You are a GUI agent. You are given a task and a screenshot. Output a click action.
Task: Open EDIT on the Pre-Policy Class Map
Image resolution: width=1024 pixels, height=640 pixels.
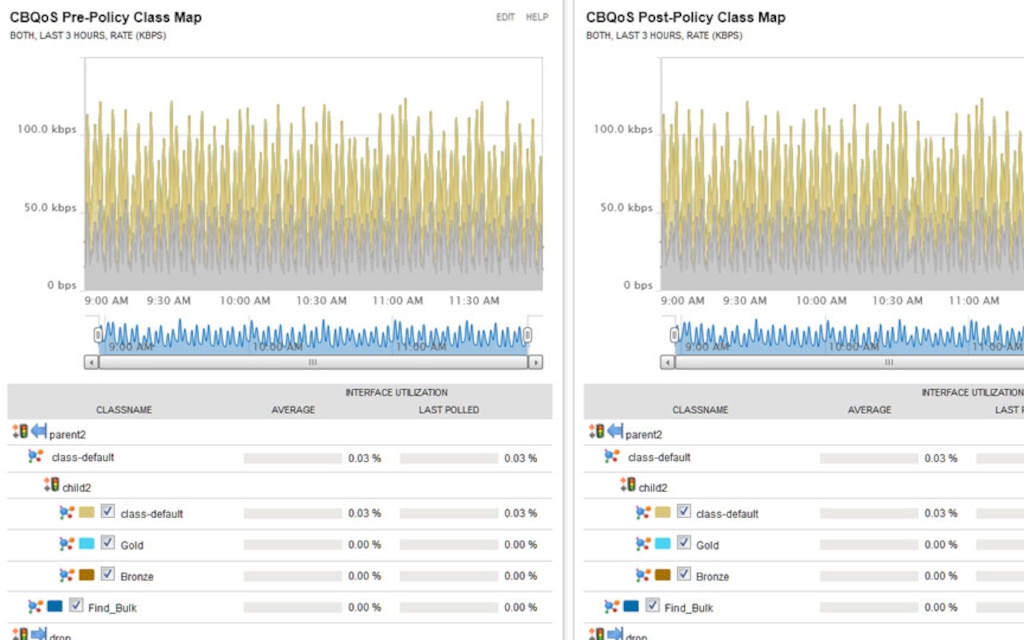(503, 17)
